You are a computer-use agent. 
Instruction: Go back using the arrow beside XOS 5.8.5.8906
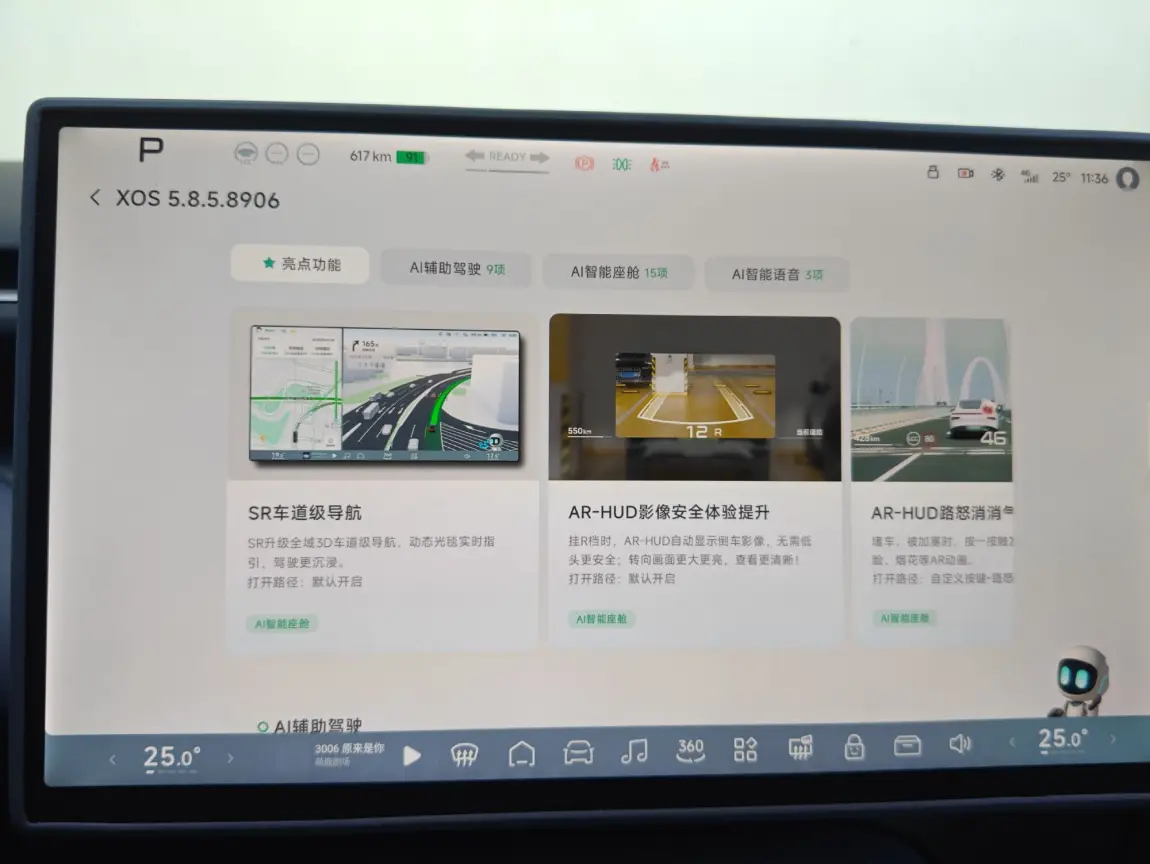click(x=95, y=198)
